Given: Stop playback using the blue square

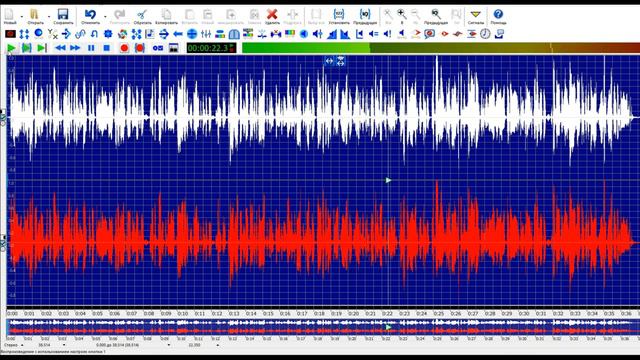Looking at the screenshot, I should coord(107,48).
